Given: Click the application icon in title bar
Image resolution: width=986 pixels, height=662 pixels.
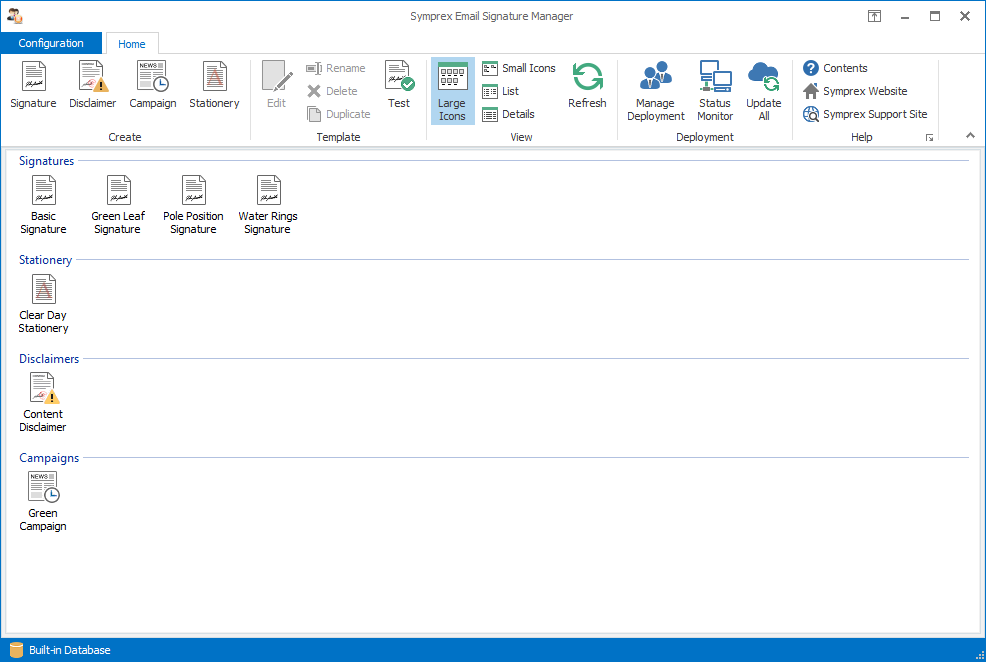Looking at the screenshot, I should 15,16.
